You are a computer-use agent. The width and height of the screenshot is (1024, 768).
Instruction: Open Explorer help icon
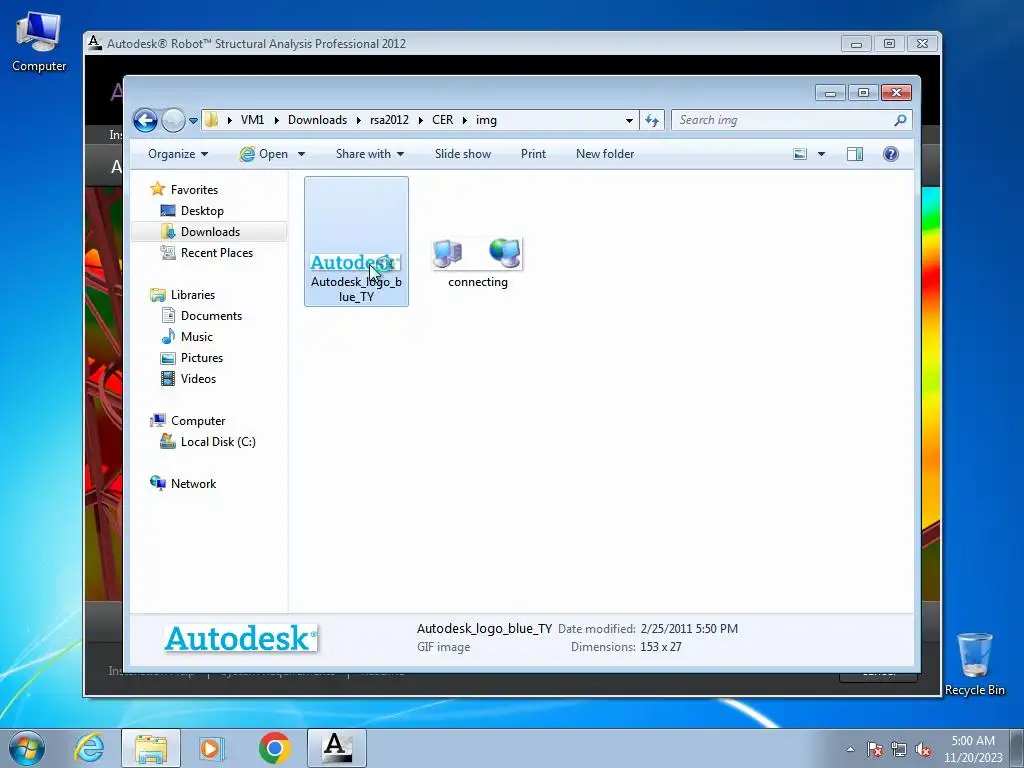pyautogui.click(x=891, y=154)
